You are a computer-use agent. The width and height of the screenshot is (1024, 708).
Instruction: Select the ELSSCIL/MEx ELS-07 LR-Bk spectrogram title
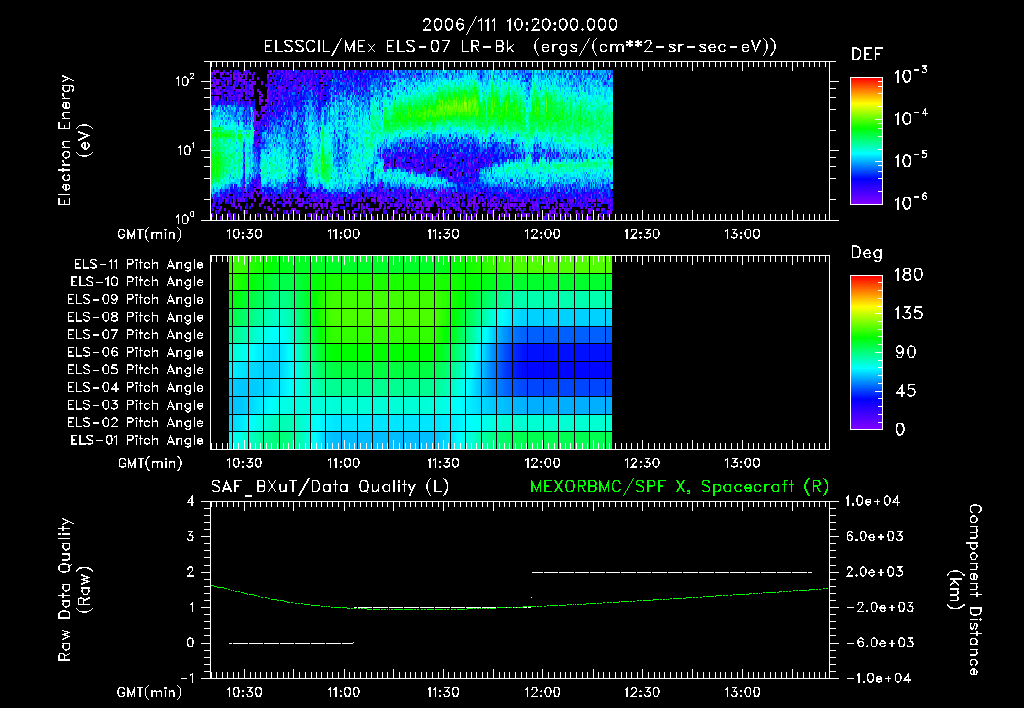[520, 47]
